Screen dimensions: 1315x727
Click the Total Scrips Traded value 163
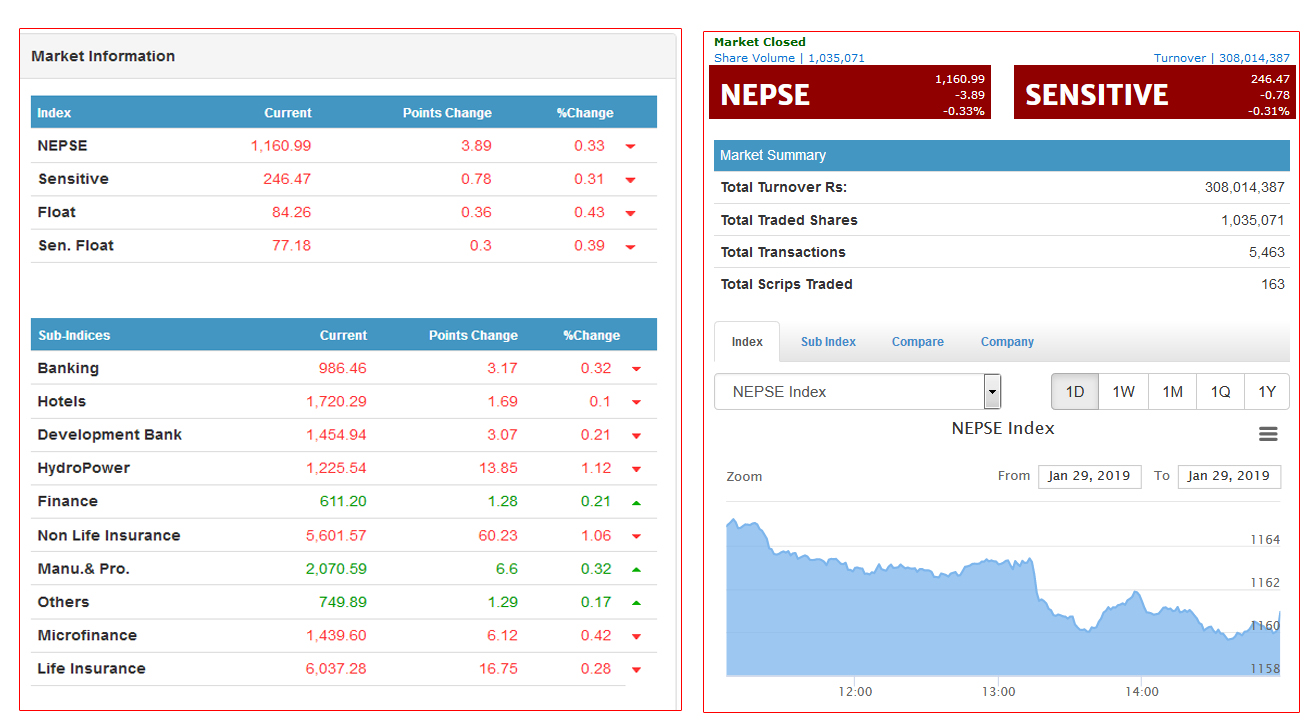pos(1273,284)
